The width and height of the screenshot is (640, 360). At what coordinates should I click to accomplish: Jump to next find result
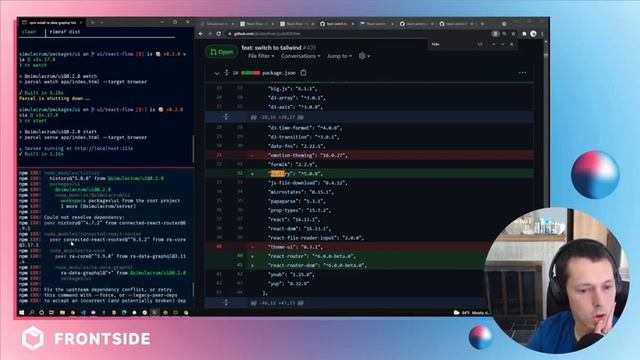[x=502, y=44]
